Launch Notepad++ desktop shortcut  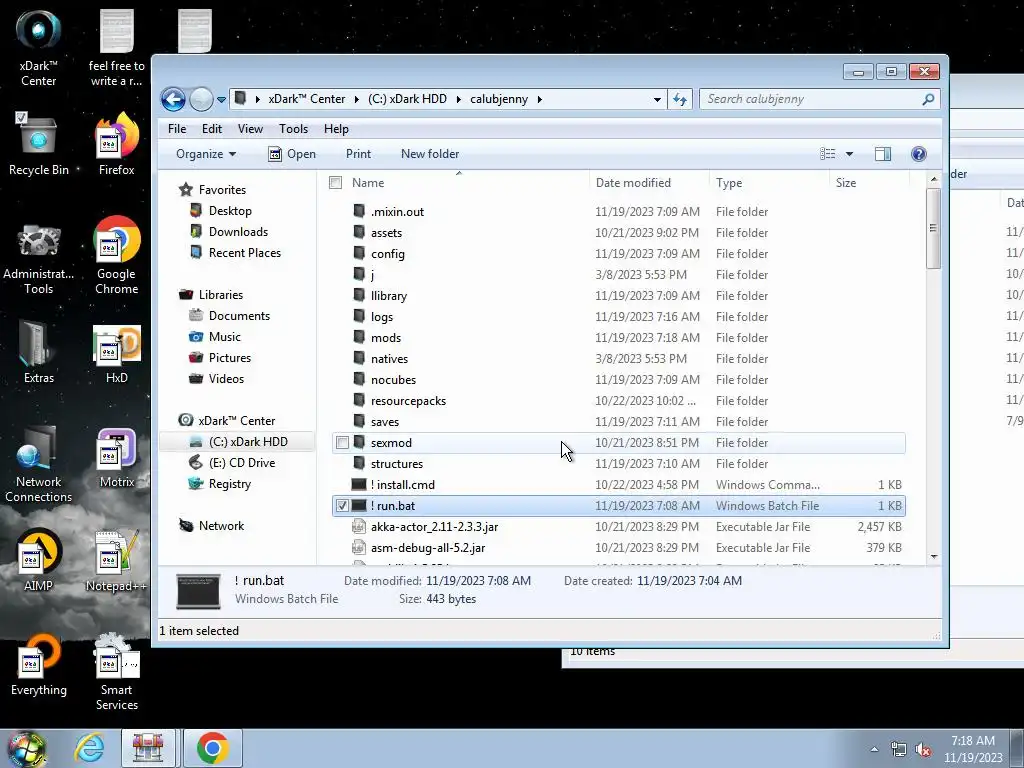click(116, 561)
